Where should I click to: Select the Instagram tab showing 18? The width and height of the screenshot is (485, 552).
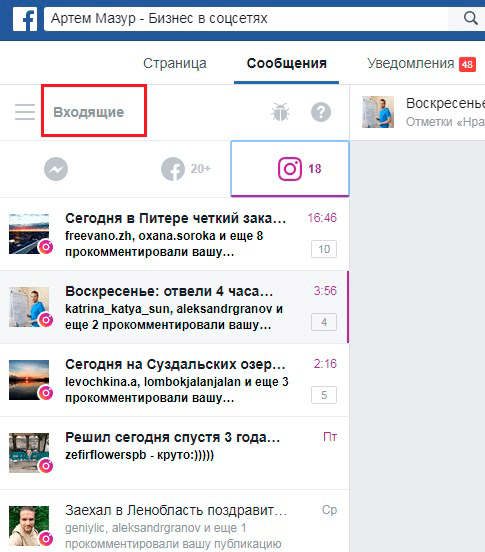click(290, 169)
